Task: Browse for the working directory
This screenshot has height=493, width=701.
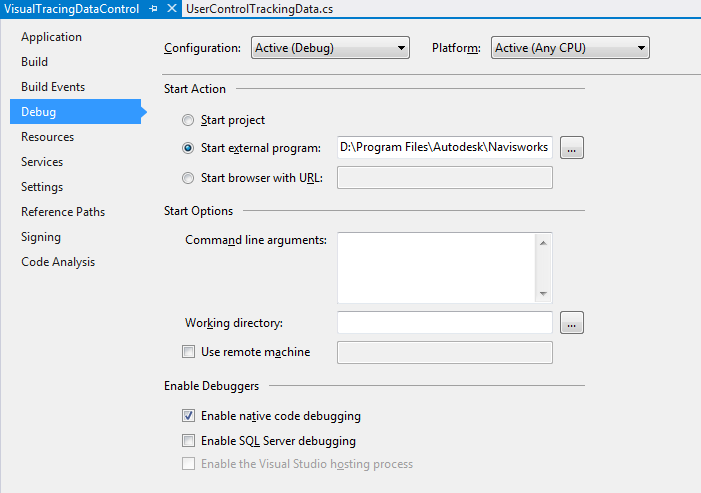Action: pyautogui.click(x=572, y=323)
